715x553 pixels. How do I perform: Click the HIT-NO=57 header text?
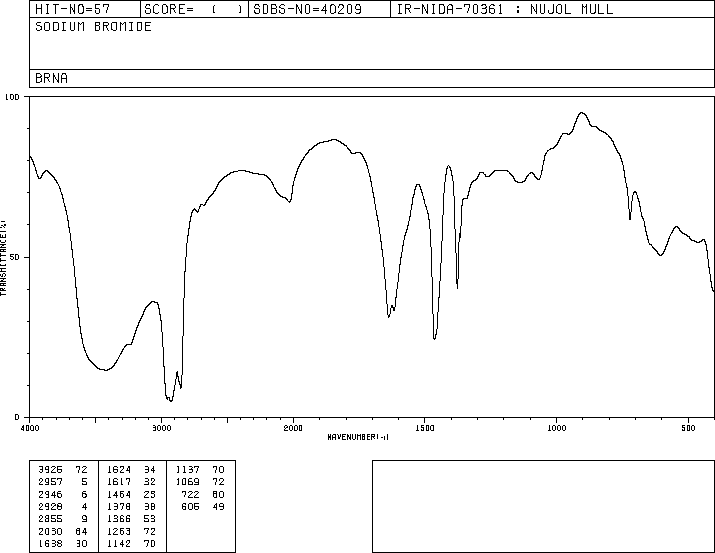click(x=73, y=9)
